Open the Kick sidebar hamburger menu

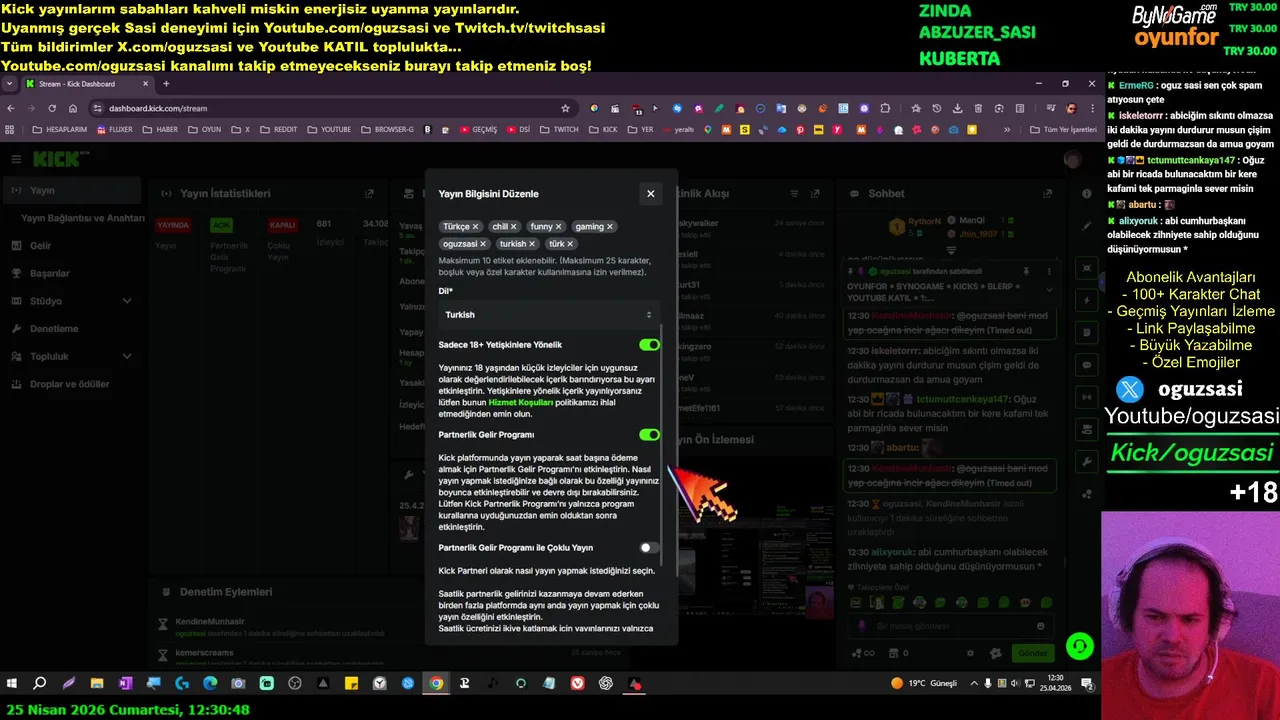click(x=16, y=159)
